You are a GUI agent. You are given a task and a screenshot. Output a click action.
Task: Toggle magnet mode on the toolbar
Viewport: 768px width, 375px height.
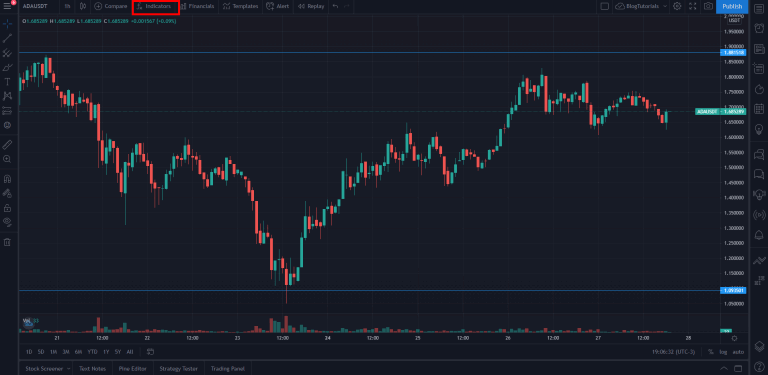(7, 179)
